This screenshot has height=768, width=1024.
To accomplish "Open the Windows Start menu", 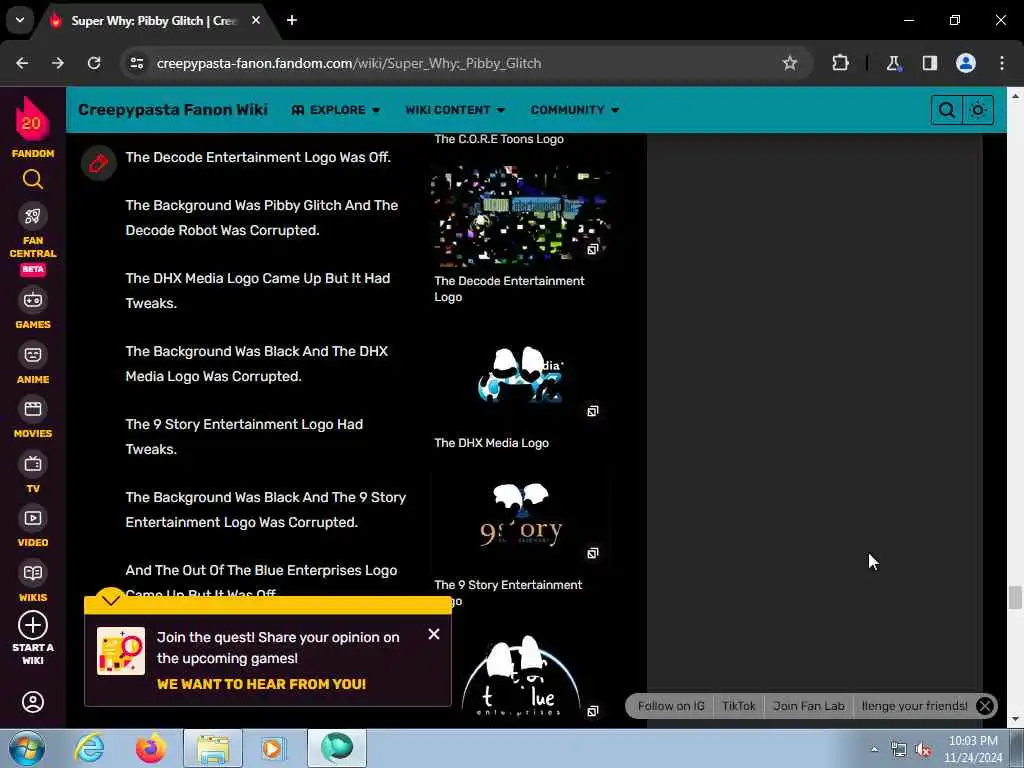I will (x=25, y=748).
